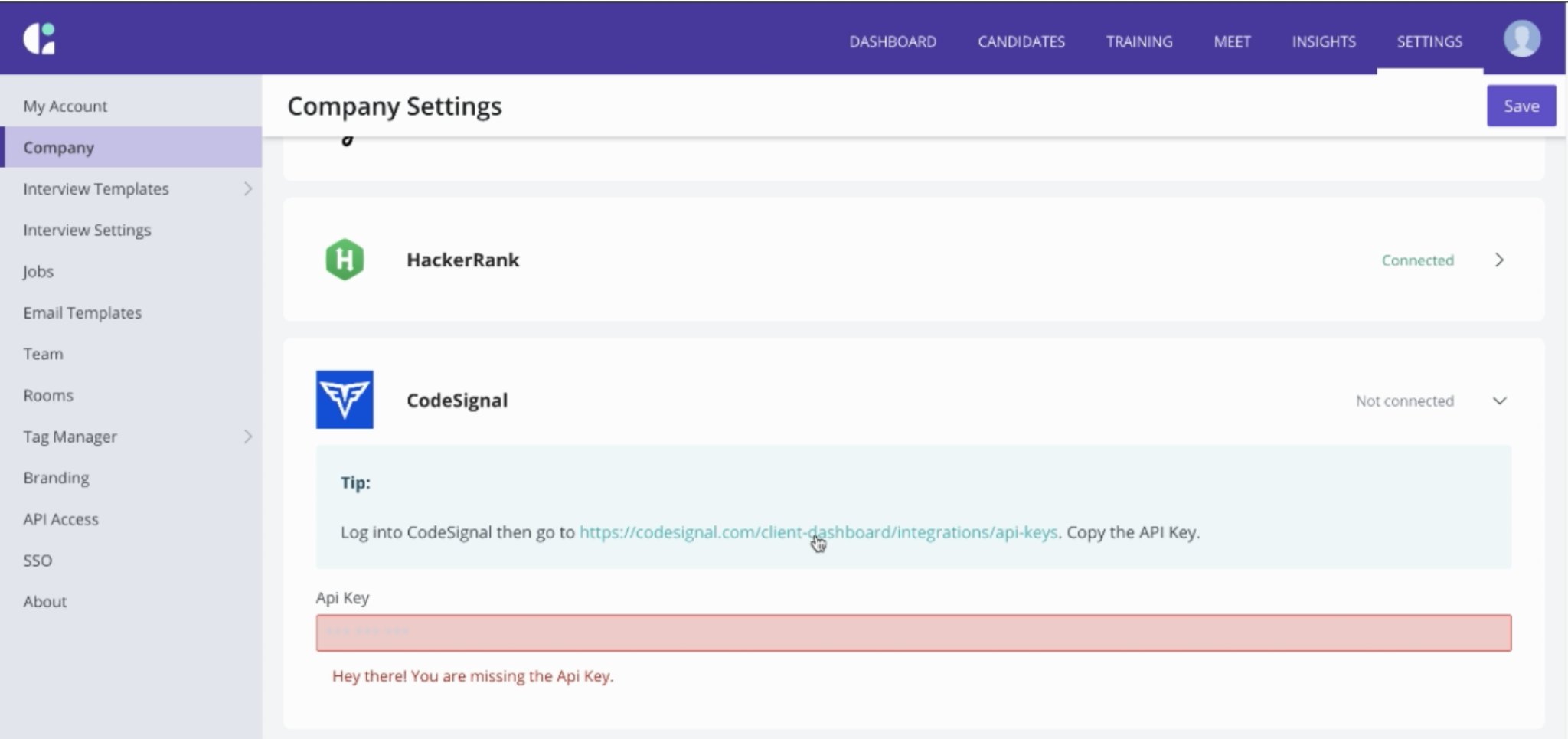Collapse the CodeSignal integration section

pos(1499,401)
